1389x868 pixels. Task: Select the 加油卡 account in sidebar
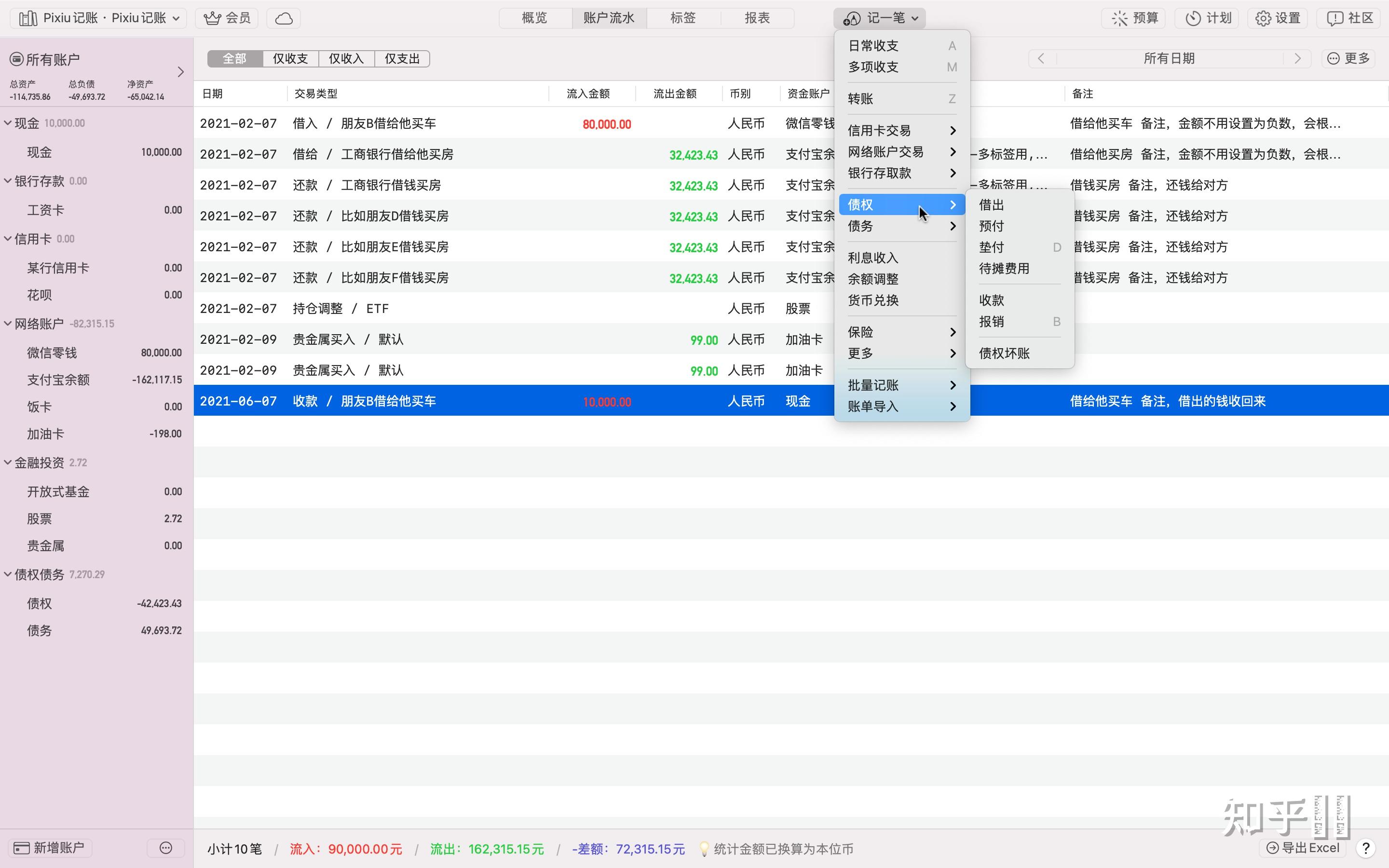(x=96, y=434)
